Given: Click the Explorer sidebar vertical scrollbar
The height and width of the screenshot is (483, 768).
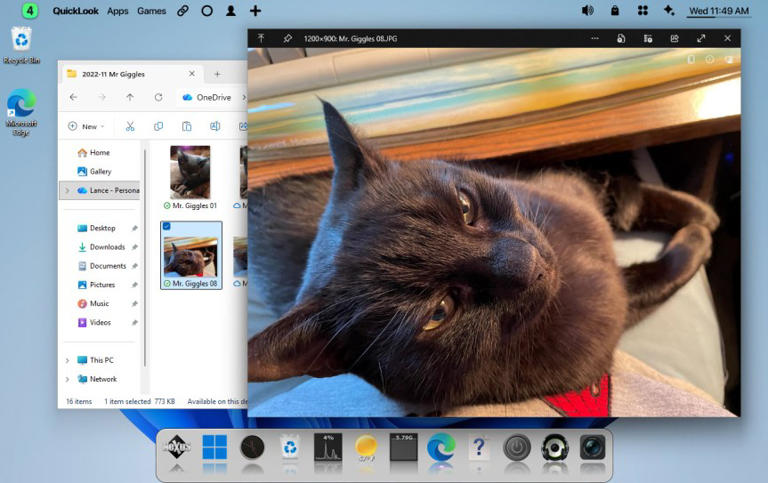Looking at the screenshot, I should [x=145, y=258].
